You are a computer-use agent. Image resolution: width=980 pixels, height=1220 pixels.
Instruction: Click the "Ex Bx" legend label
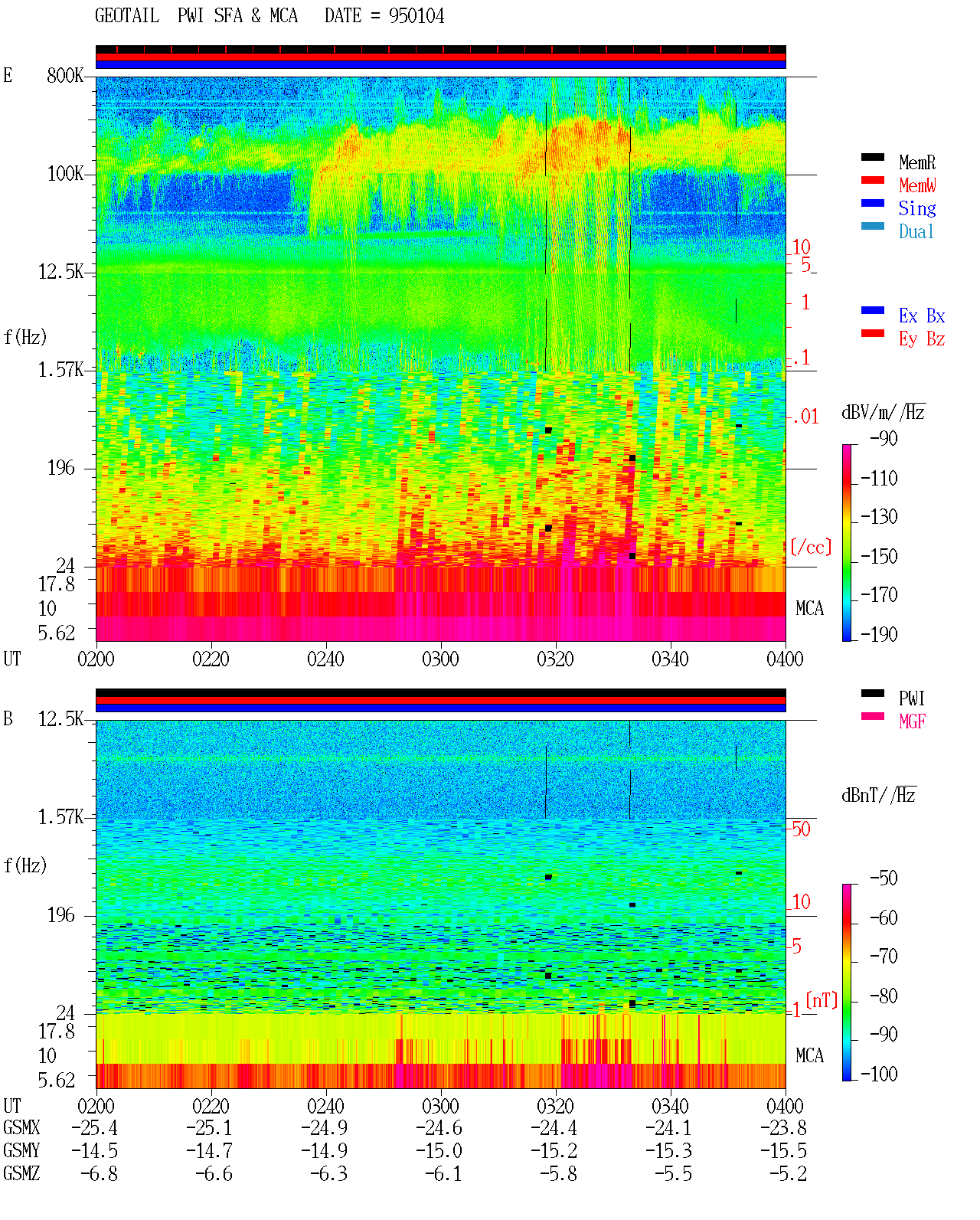click(x=922, y=316)
